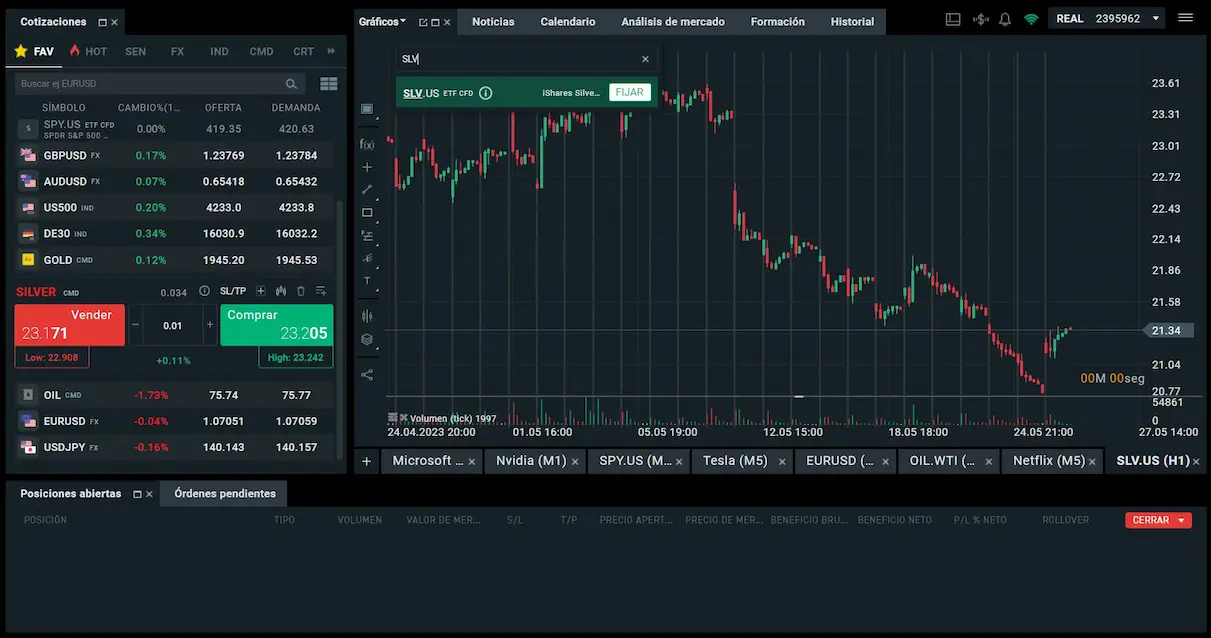The width and height of the screenshot is (1211, 638).
Task: Click the FIJAR button for SLV.US
Action: coord(629,93)
